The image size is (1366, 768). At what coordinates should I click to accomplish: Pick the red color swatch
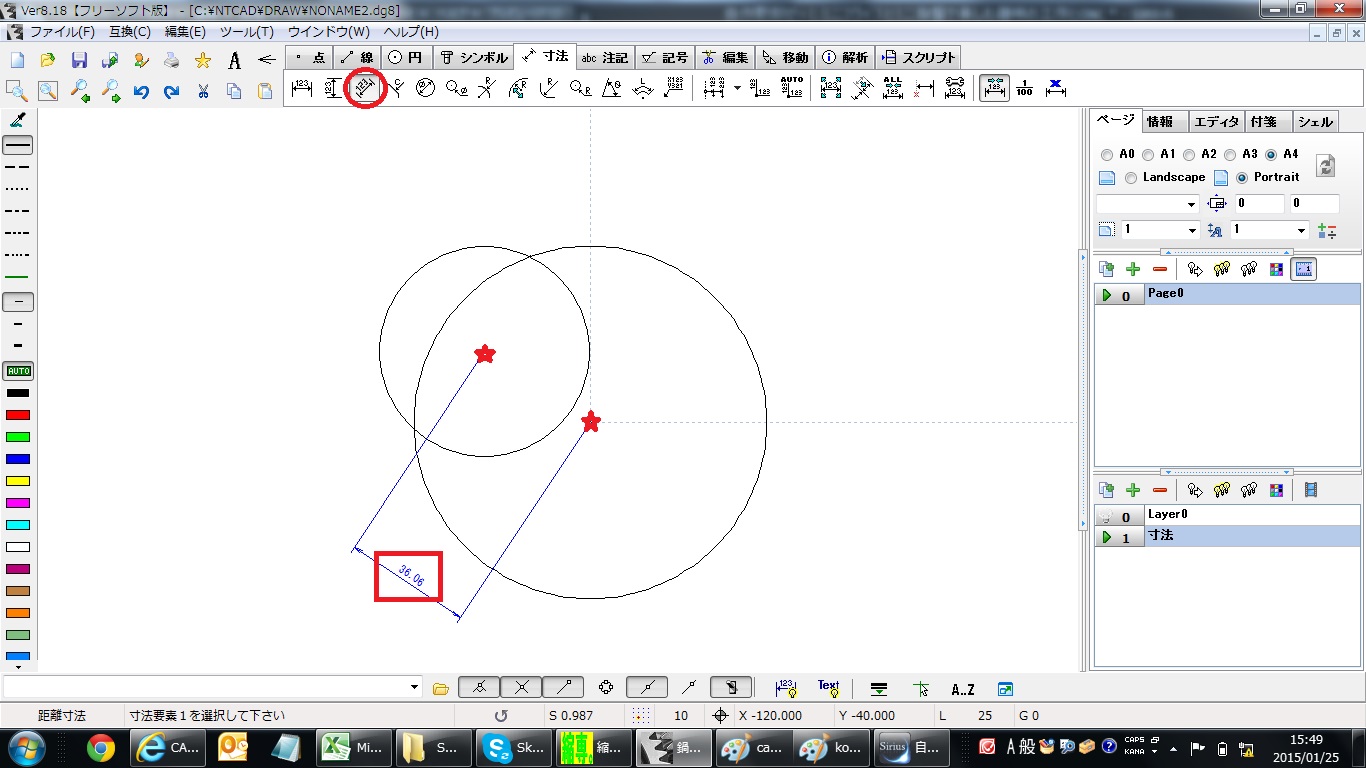pos(18,415)
